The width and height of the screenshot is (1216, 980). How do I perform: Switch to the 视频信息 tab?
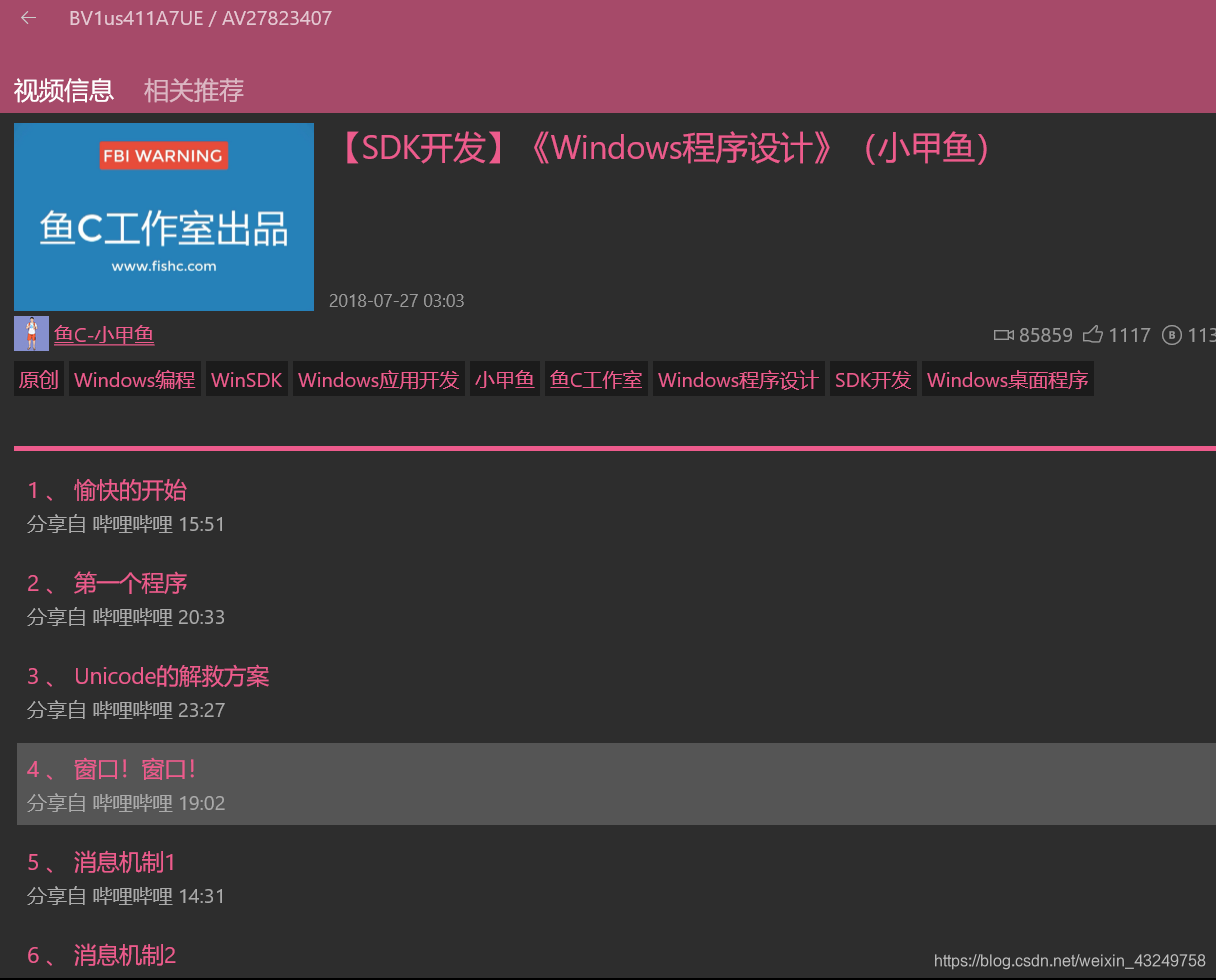coord(64,91)
